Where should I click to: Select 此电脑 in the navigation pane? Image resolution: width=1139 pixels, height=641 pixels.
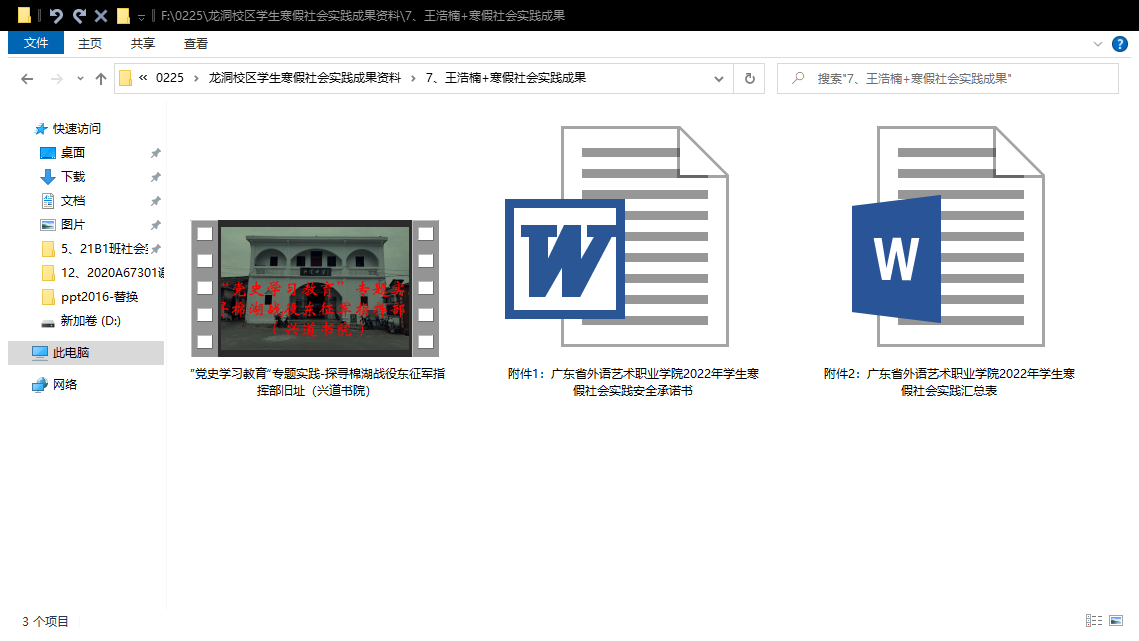point(70,352)
